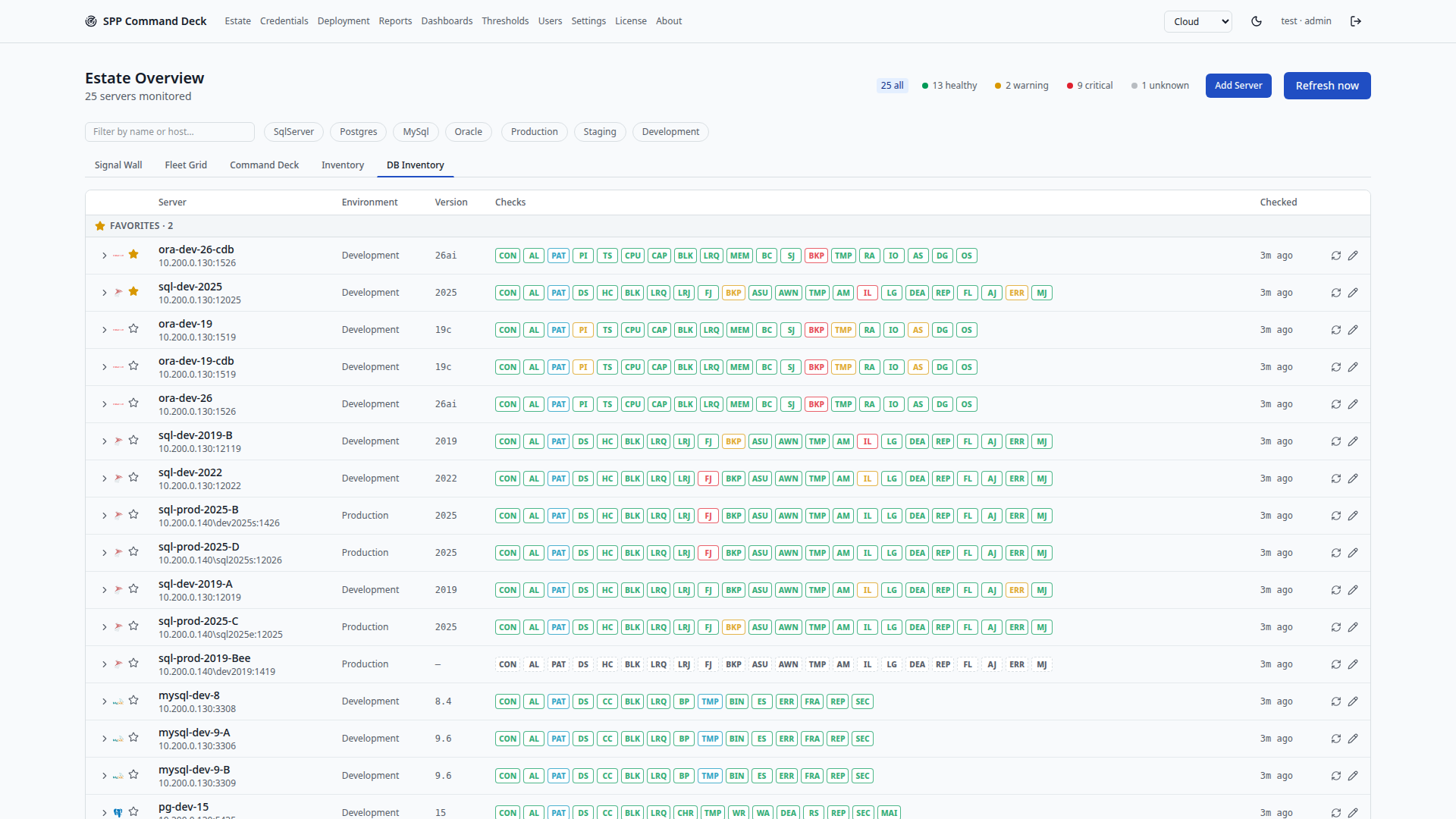
Task: Select the Oracle filter chip
Action: pyautogui.click(x=468, y=132)
